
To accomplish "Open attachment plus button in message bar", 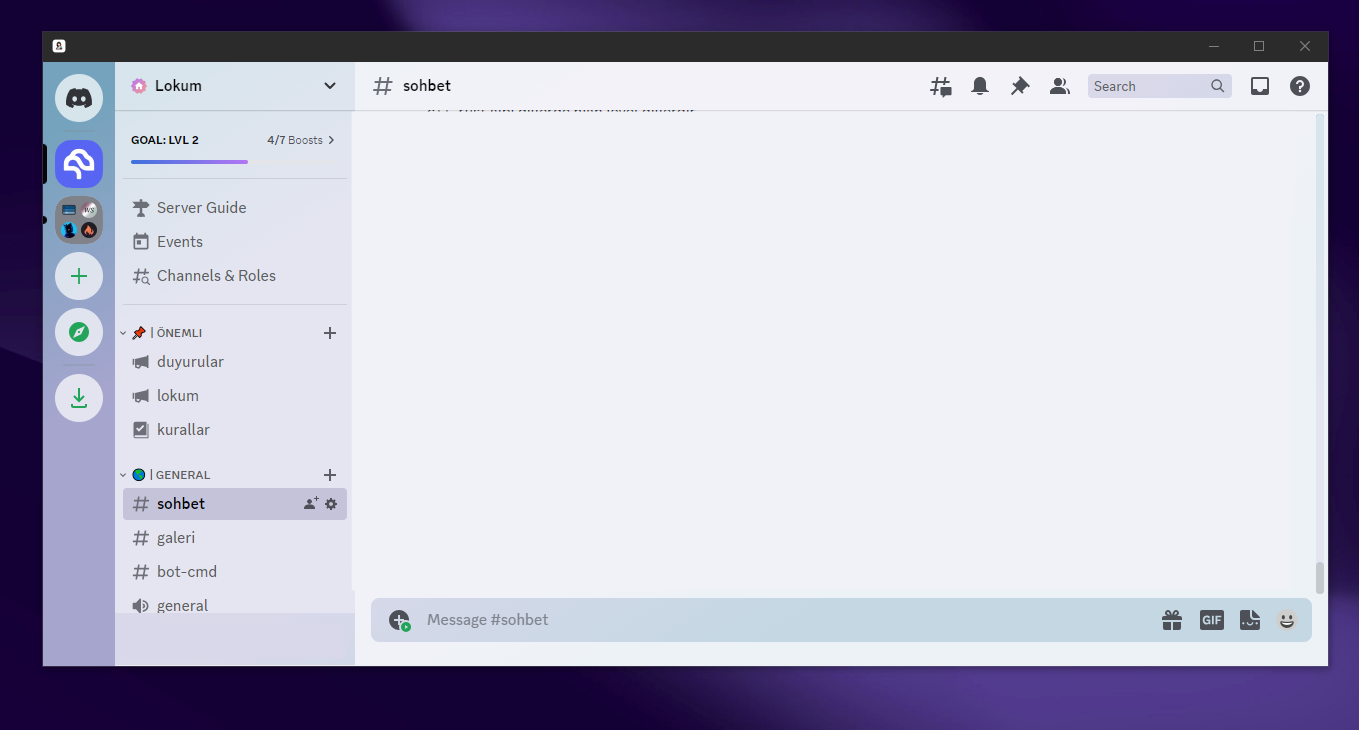I will 399,620.
